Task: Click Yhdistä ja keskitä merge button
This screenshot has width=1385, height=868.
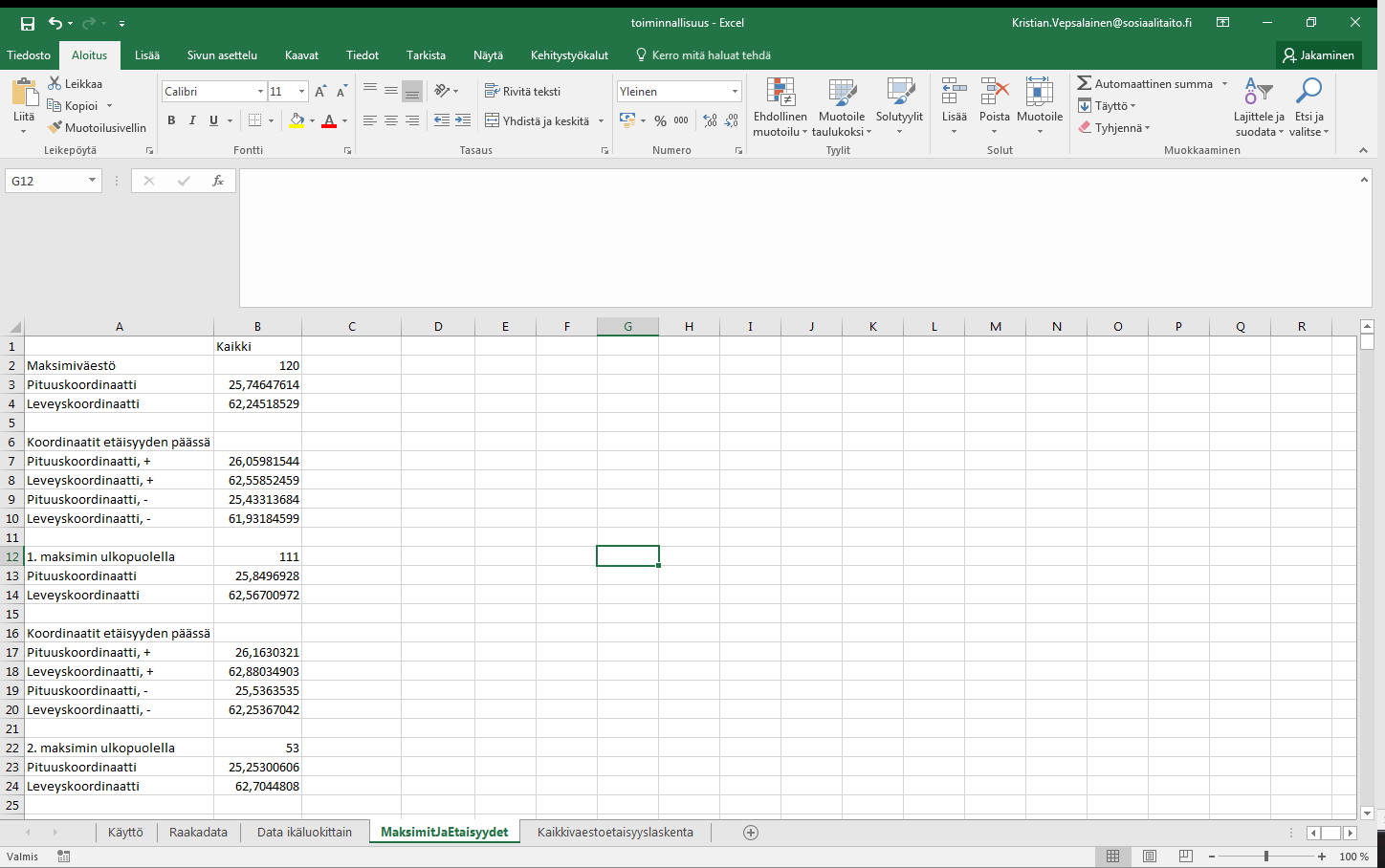Action: pyautogui.click(x=537, y=120)
